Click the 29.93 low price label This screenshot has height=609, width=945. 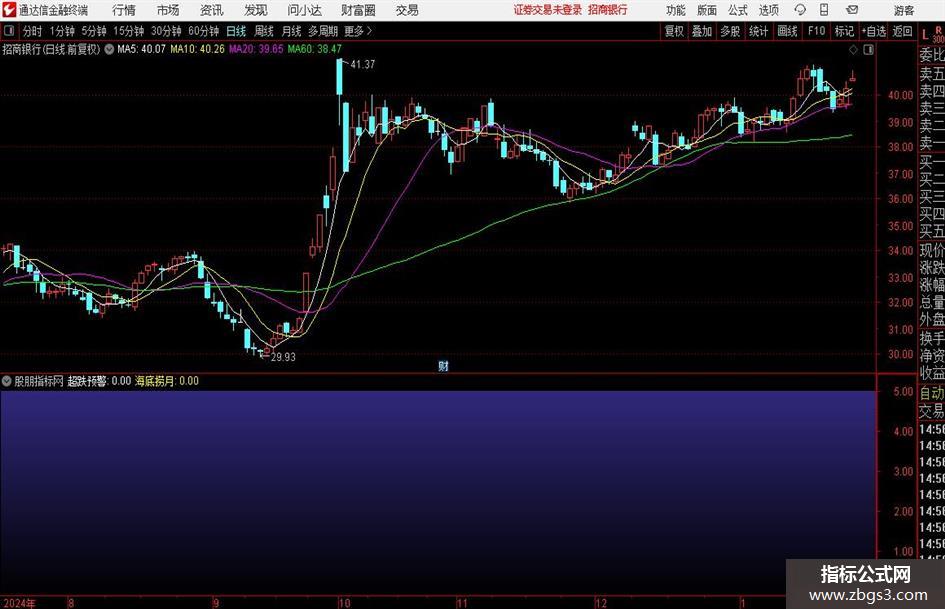283,357
